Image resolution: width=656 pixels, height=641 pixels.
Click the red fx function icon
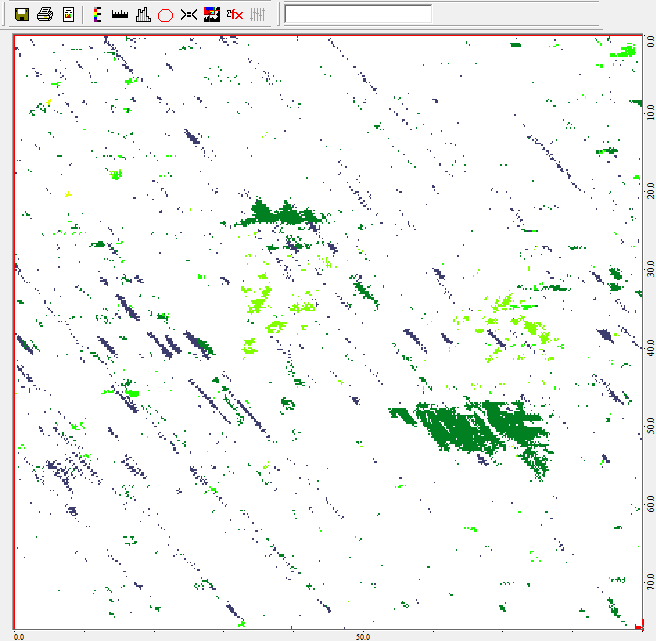point(234,15)
